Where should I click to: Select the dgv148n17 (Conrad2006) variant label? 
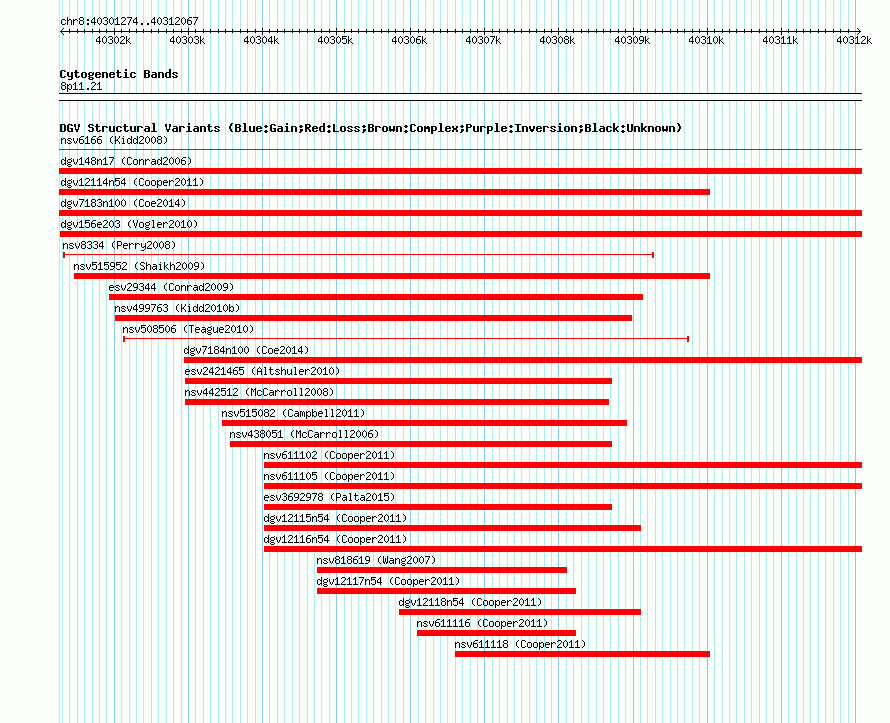point(126,161)
